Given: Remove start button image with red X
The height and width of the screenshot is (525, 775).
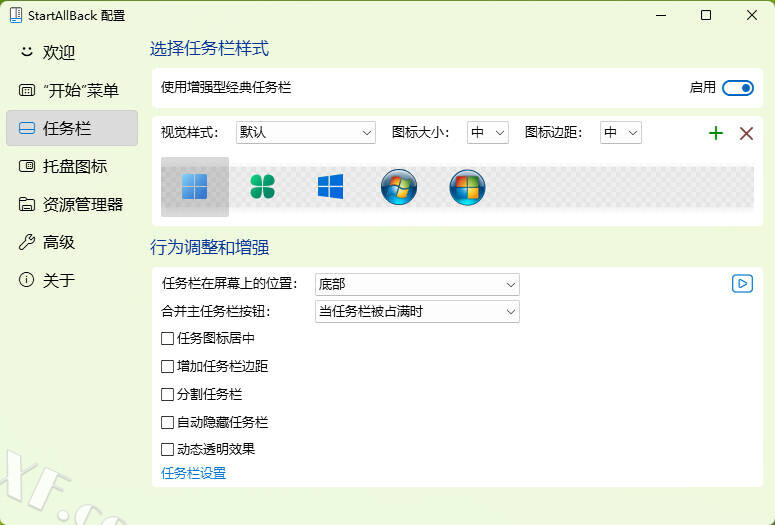Looking at the screenshot, I should tap(746, 133).
